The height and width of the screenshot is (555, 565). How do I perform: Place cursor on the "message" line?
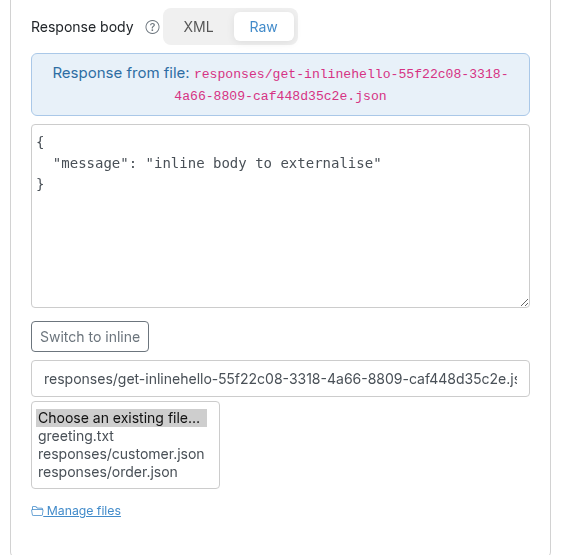click(217, 163)
